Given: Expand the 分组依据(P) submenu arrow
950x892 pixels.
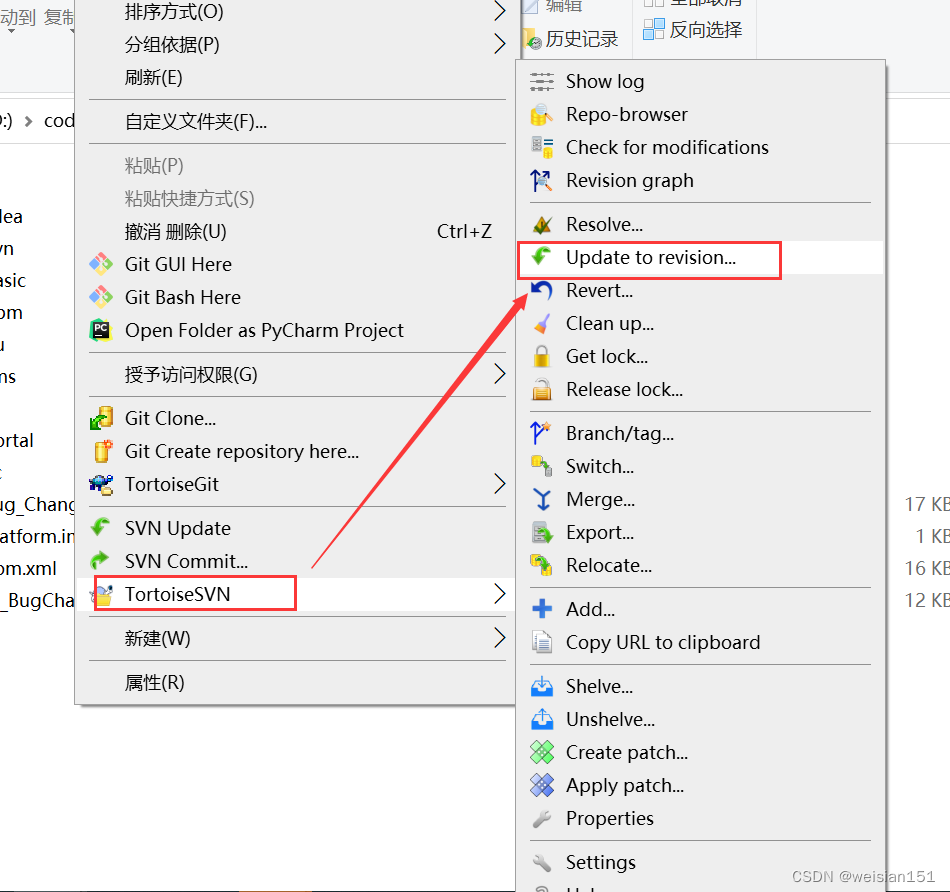Looking at the screenshot, I should (x=499, y=44).
